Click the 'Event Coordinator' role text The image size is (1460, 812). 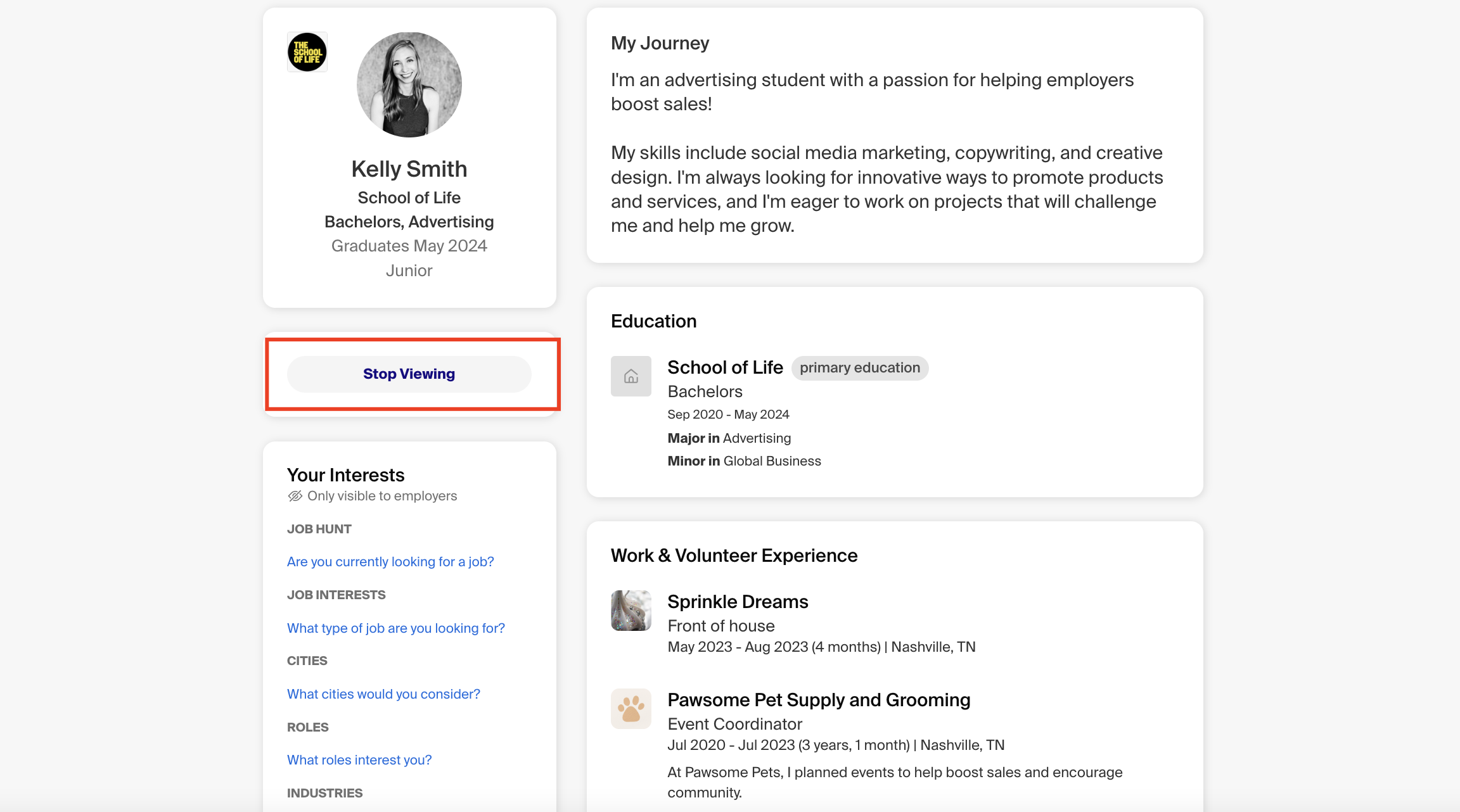click(734, 724)
